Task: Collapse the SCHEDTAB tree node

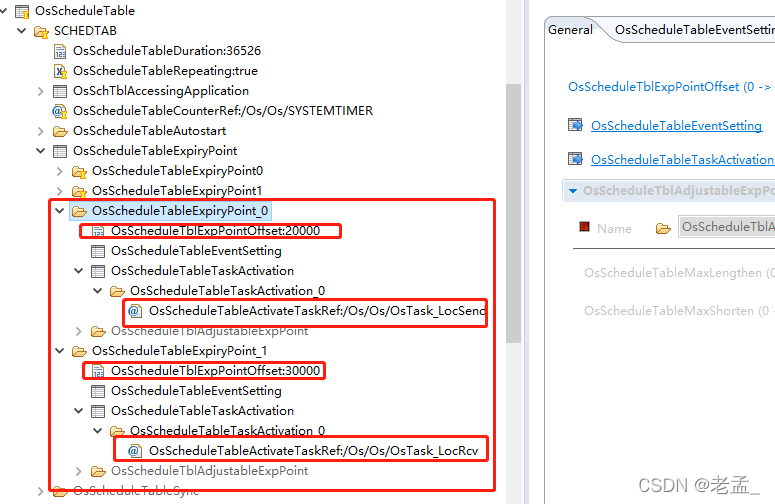Action: (x=22, y=31)
